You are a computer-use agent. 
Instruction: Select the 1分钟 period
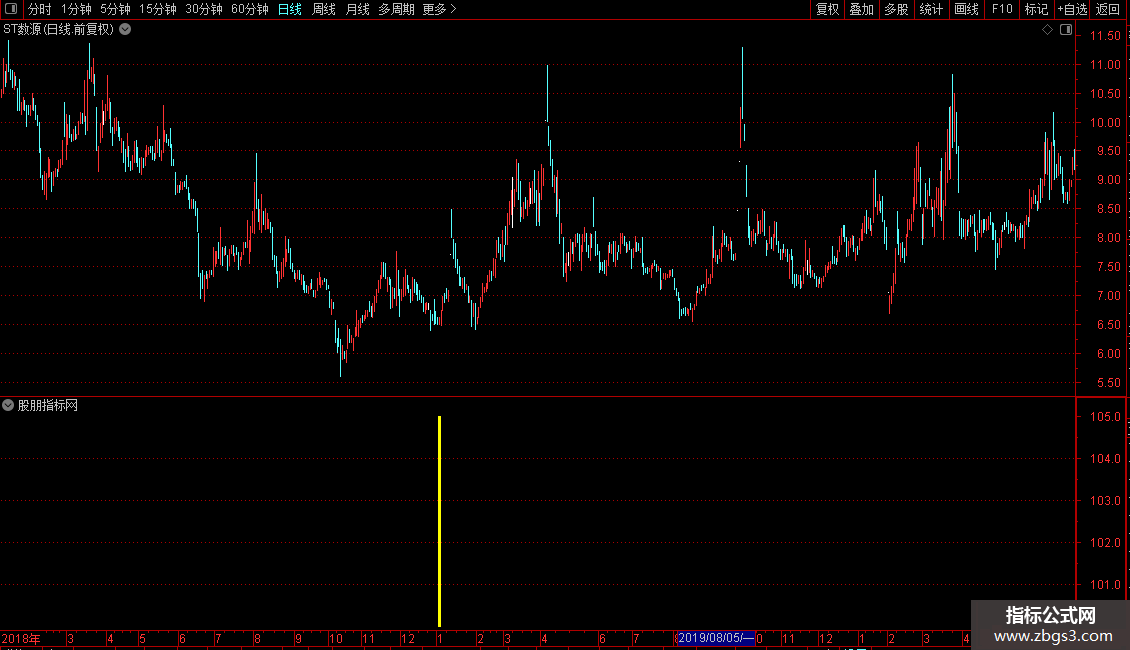point(76,9)
